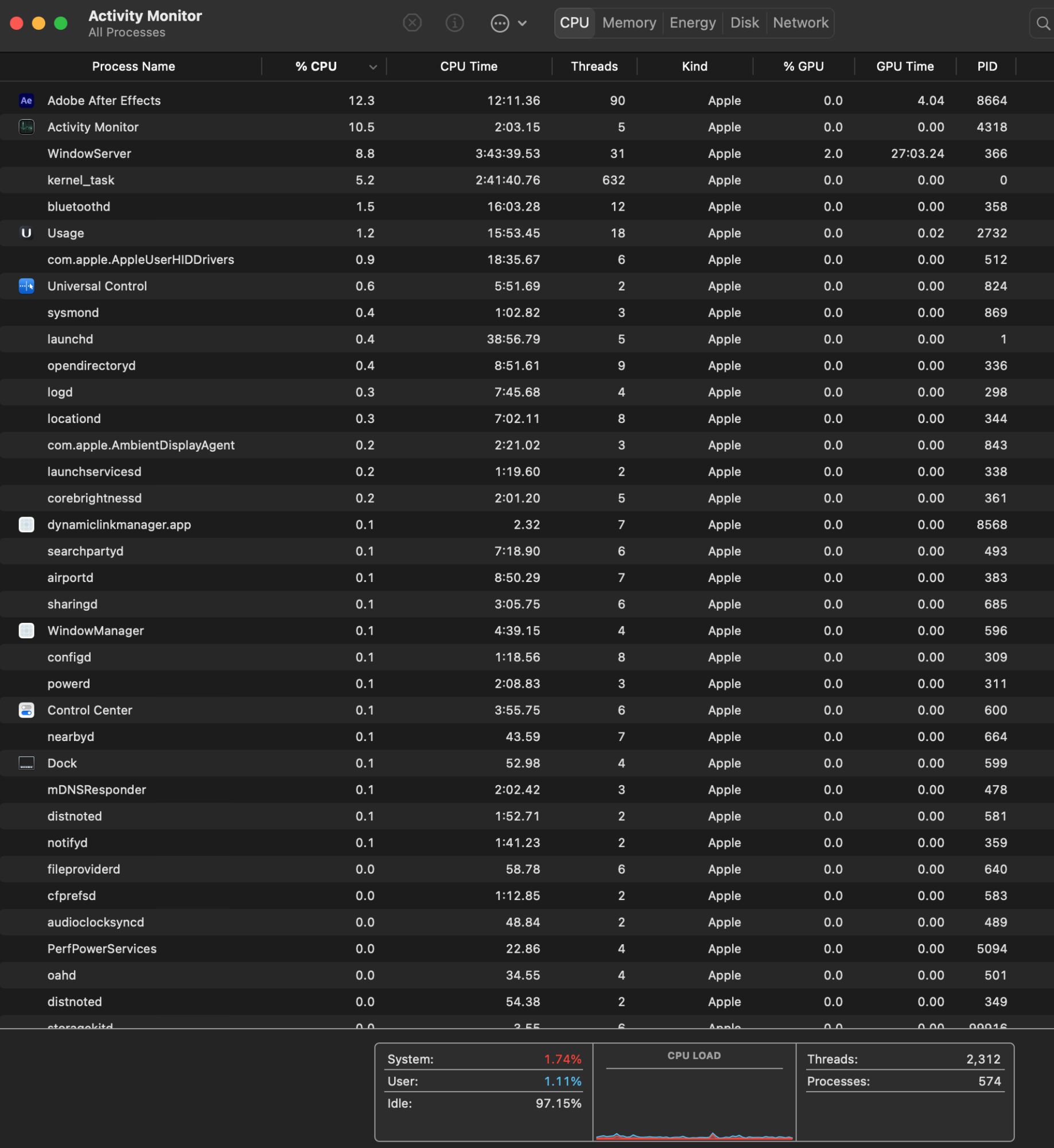Image resolution: width=1054 pixels, height=1148 pixels.
Task: Select the mDNSResponder process row
Action: click(x=527, y=790)
